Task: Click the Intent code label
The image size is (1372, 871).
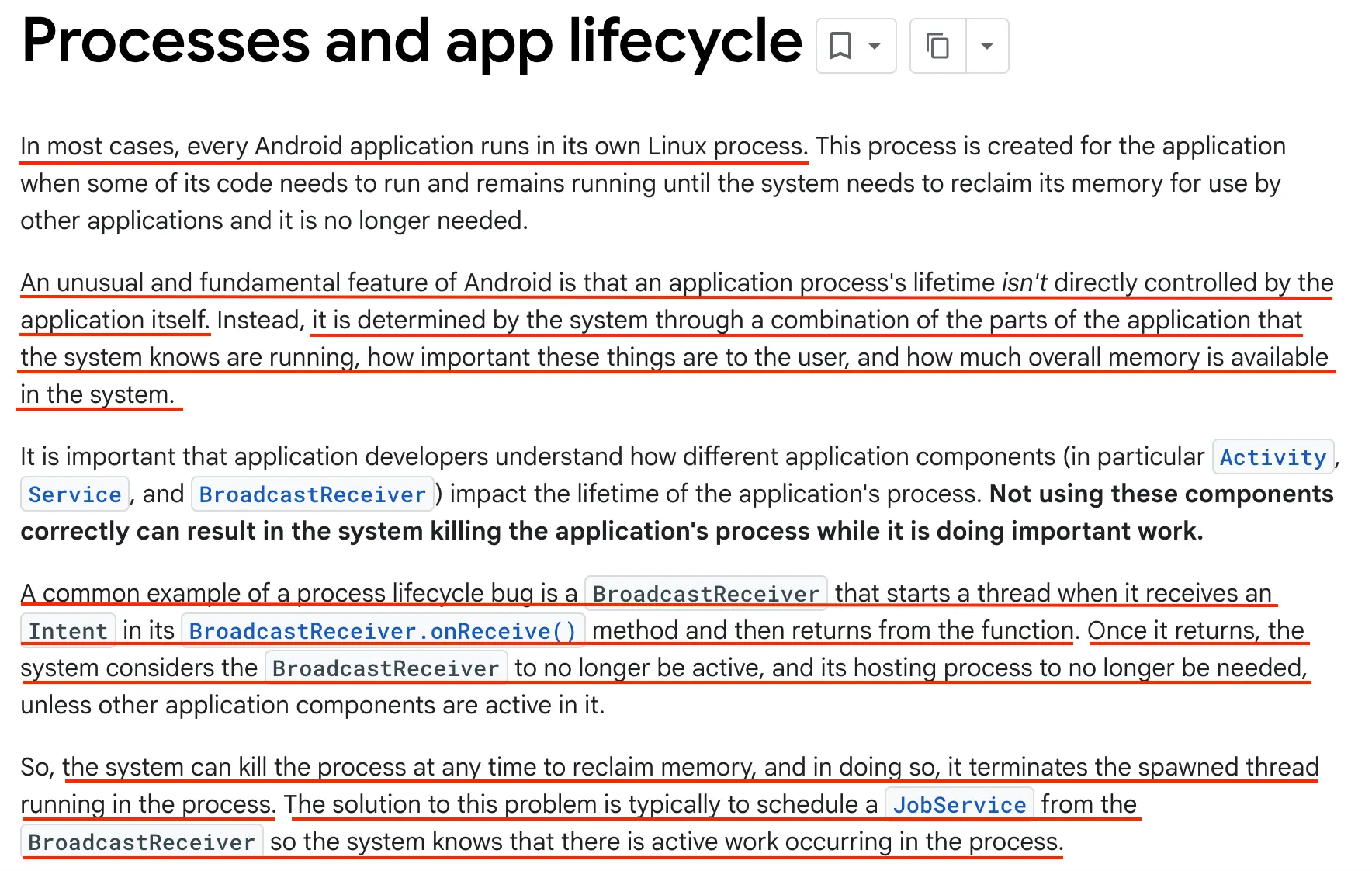Action: click(x=68, y=631)
